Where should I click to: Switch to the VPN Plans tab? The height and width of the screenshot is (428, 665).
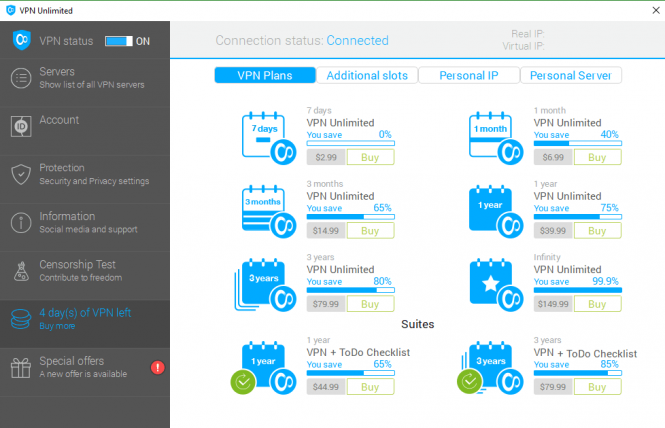(x=265, y=76)
